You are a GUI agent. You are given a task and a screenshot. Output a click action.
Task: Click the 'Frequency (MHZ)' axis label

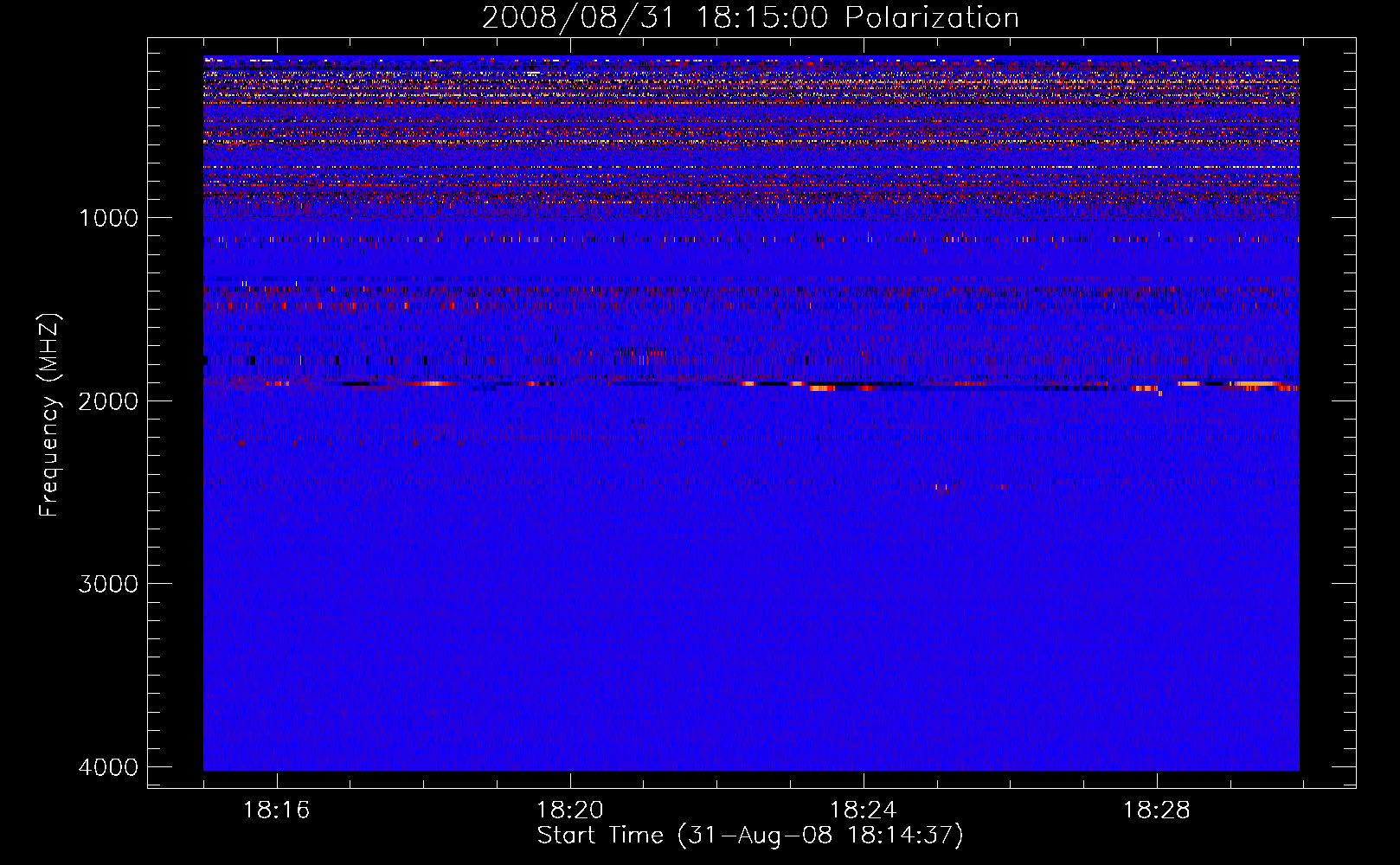49,414
